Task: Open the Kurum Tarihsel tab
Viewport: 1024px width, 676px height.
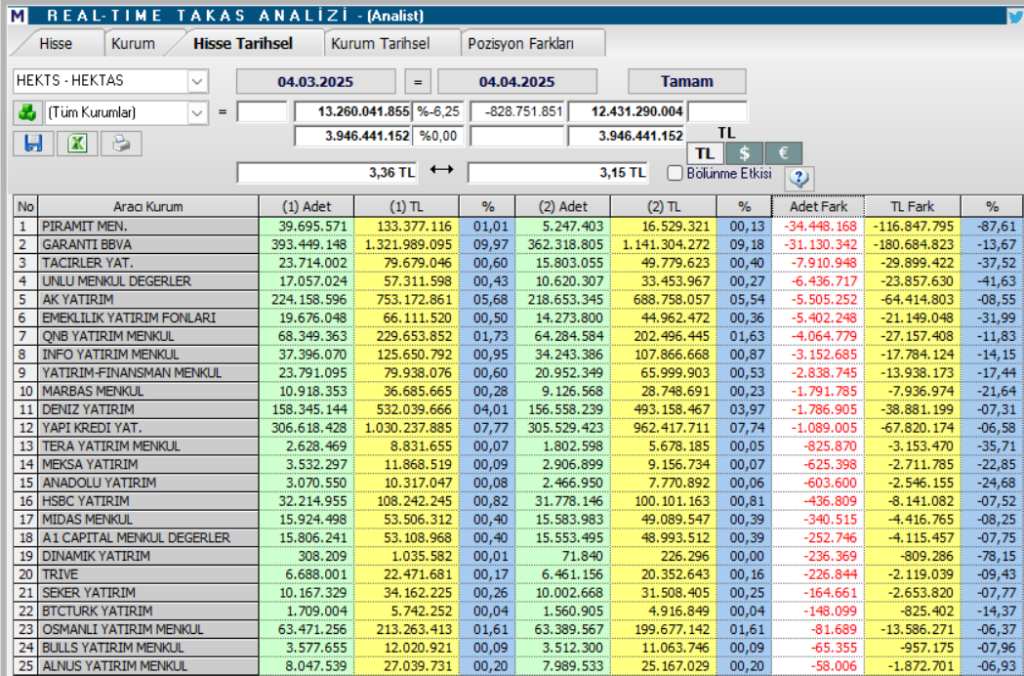Action: (x=380, y=44)
